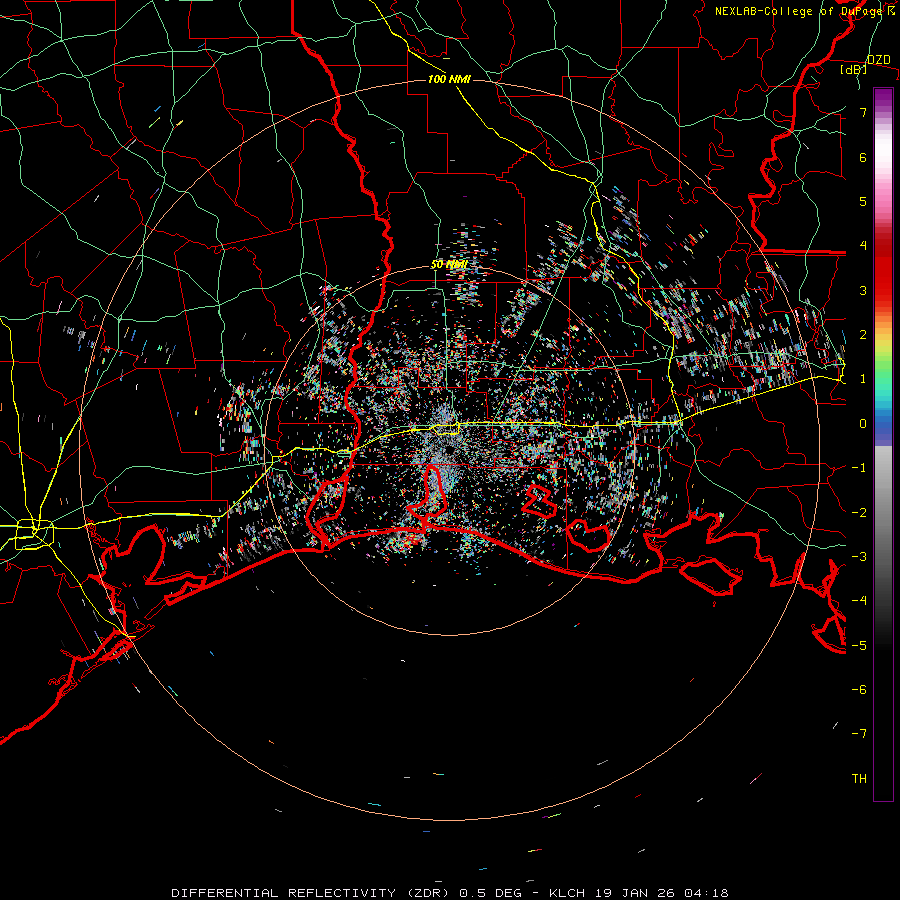The image size is (900, 900).
Task: Select the -7 value on the color scale
Action: click(x=859, y=734)
